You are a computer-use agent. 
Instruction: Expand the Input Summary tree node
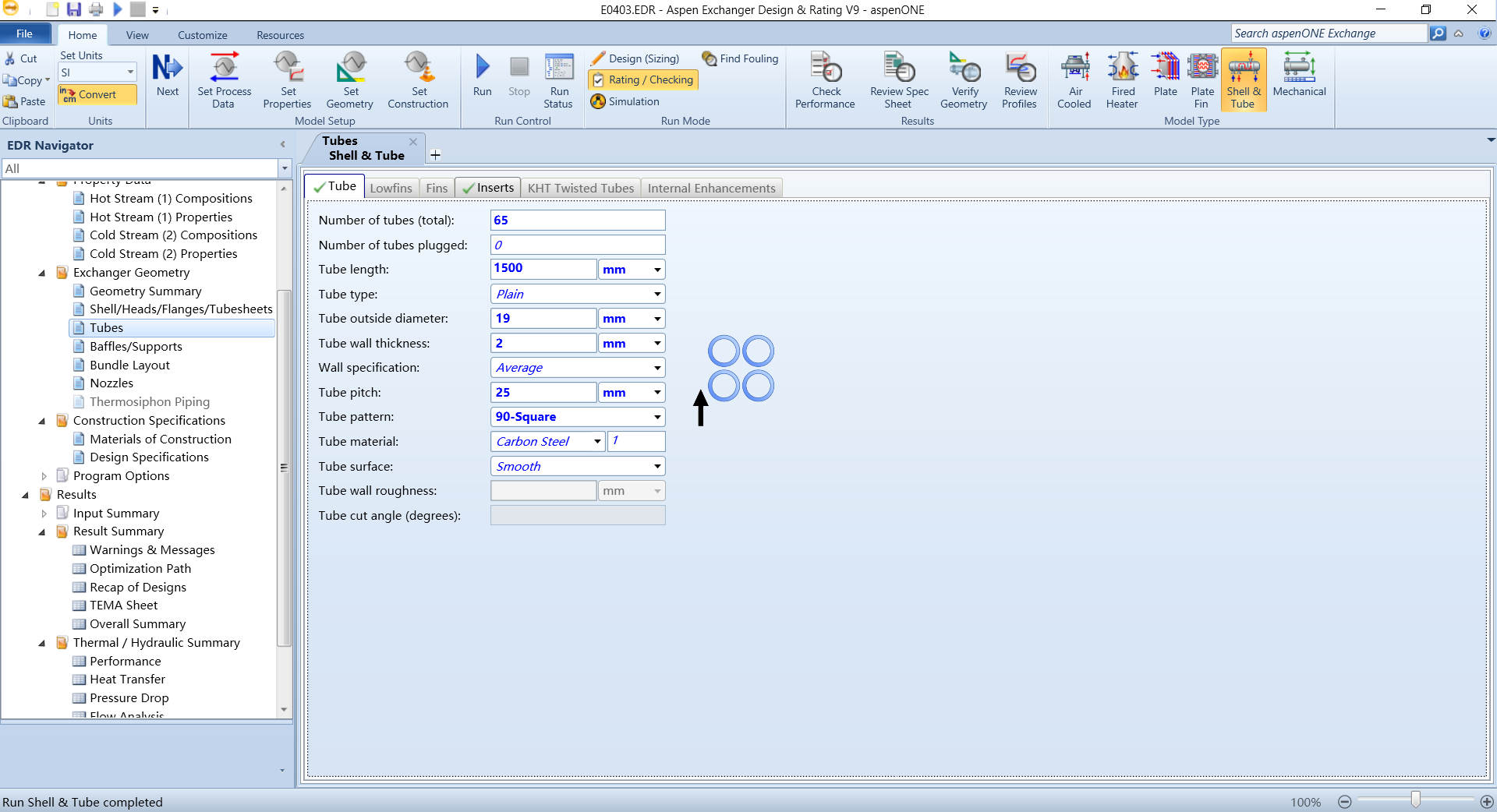point(44,514)
